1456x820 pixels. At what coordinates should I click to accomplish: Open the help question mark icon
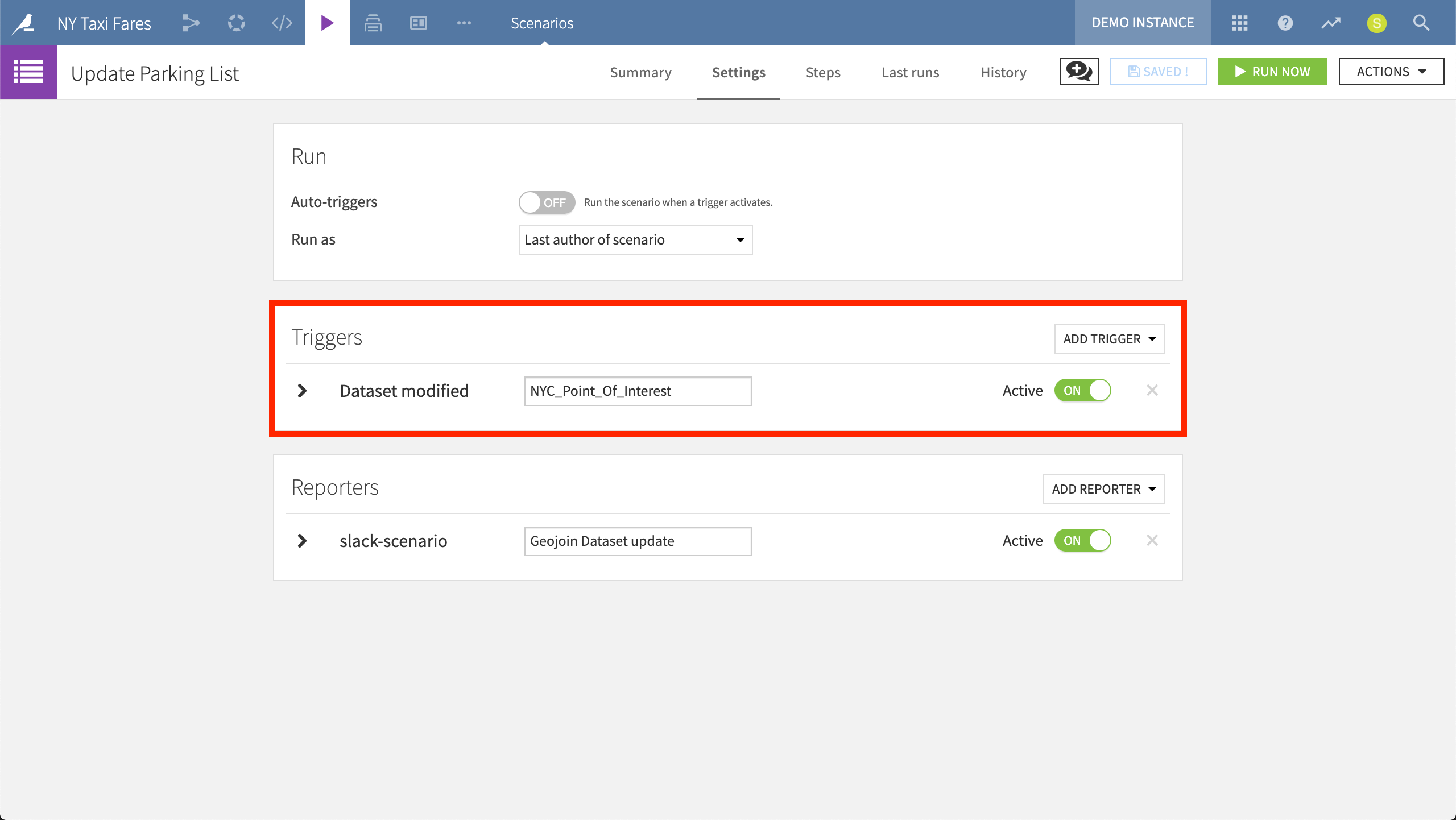(x=1285, y=23)
